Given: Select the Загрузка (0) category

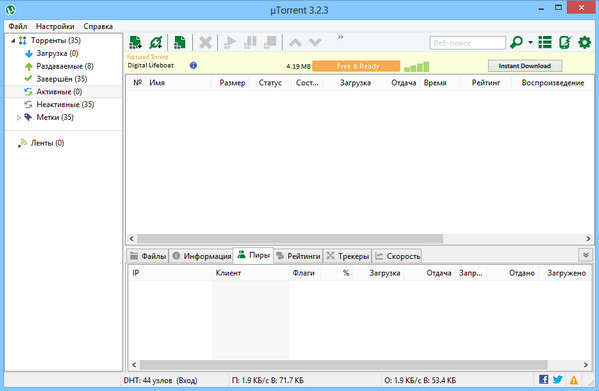Looking at the screenshot, I should [x=57, y=53].
